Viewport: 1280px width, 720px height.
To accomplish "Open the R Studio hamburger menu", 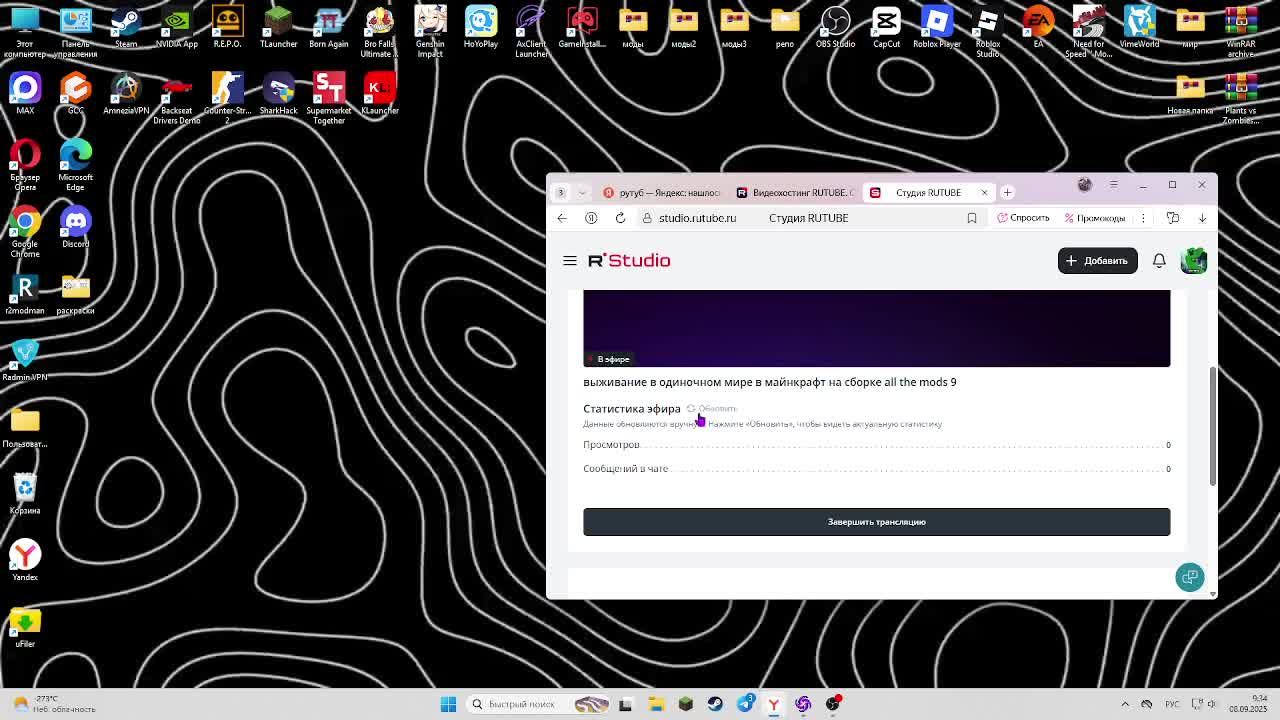I will [x=570, y=261].
